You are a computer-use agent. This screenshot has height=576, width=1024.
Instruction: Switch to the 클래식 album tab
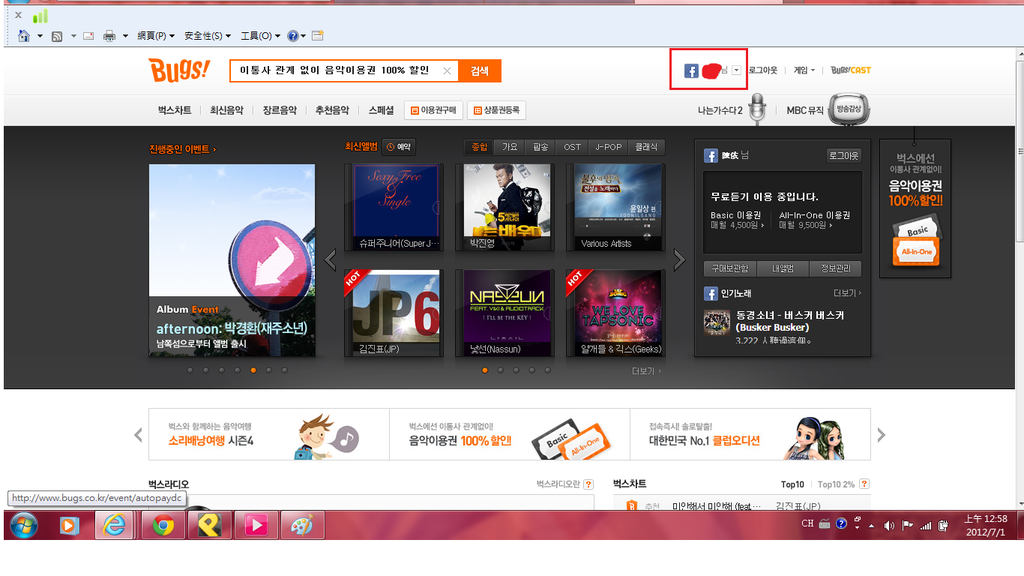click(647, 148)
